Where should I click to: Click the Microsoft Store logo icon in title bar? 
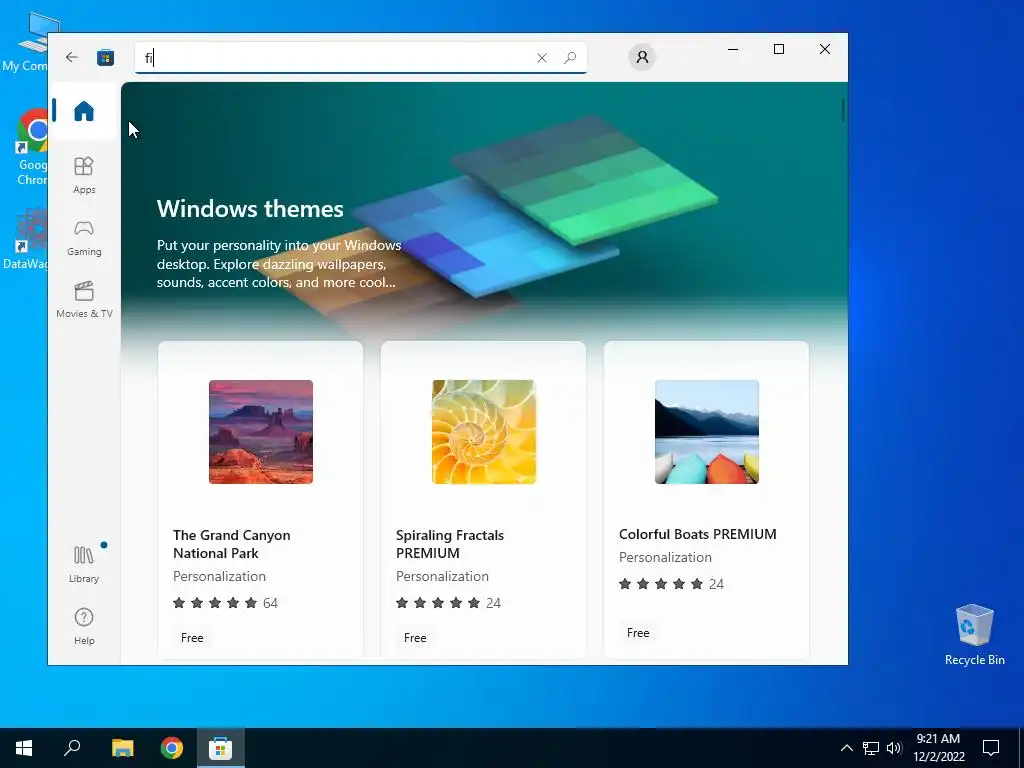(x=105, y=57)
